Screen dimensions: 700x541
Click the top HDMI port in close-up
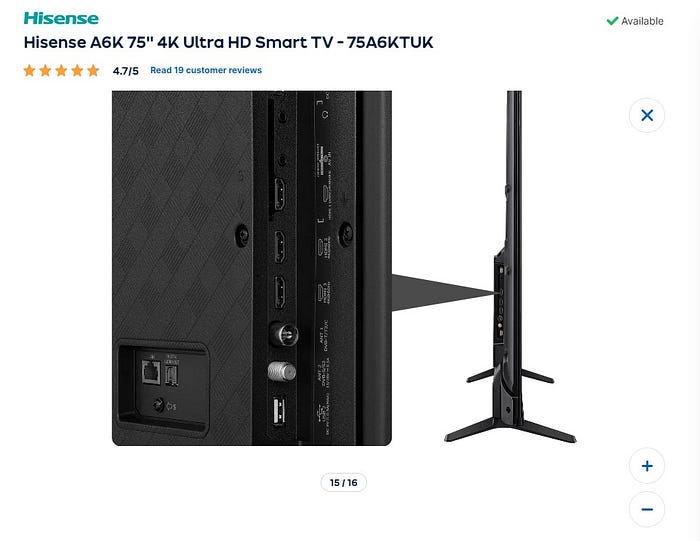click(279, 194)
